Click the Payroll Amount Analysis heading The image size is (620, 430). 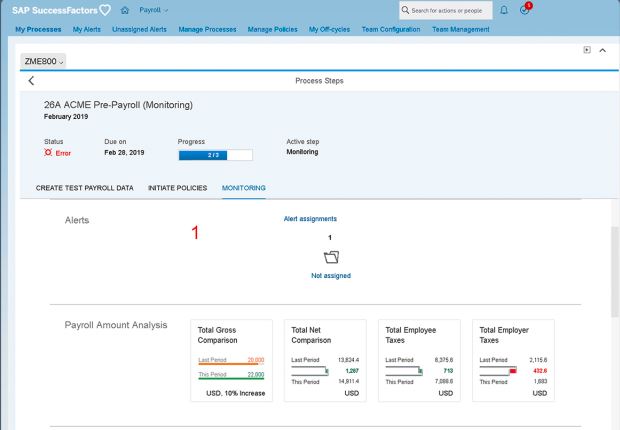pos(116,325)
